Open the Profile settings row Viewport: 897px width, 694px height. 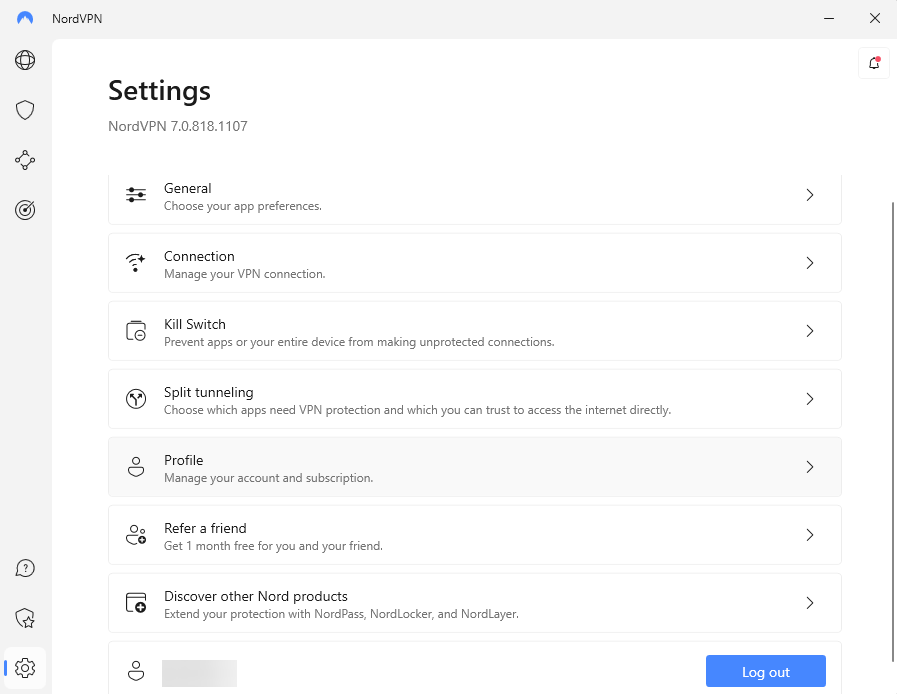(474, 468)
